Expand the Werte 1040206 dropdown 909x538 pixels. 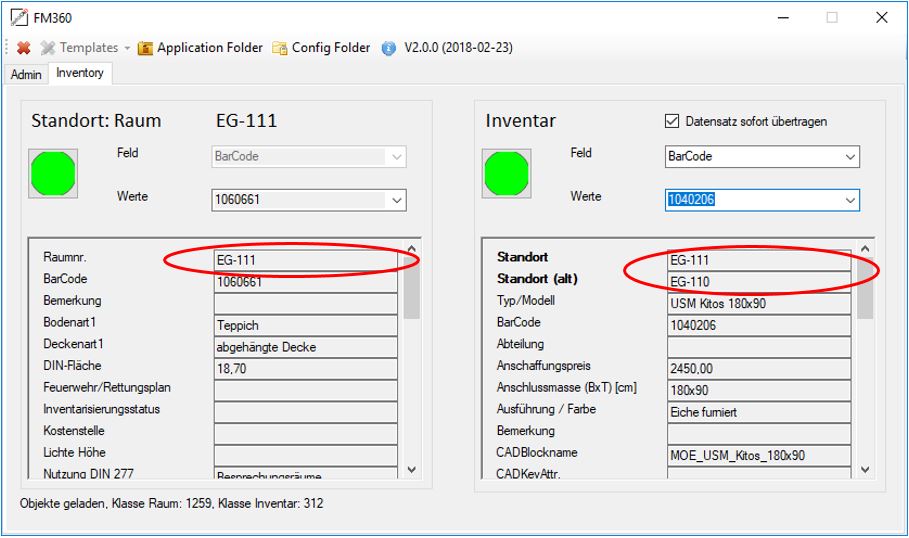(x=850, y=200)
